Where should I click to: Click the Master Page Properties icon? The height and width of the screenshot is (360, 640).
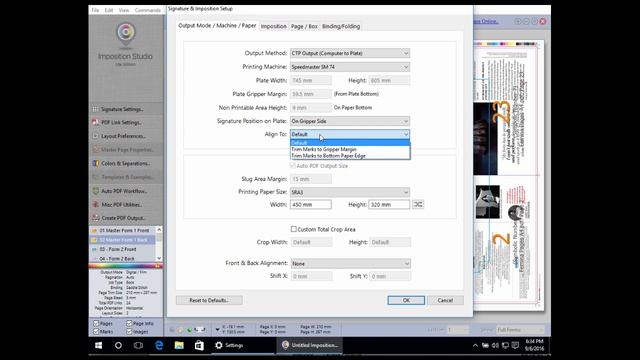[96, 149]
